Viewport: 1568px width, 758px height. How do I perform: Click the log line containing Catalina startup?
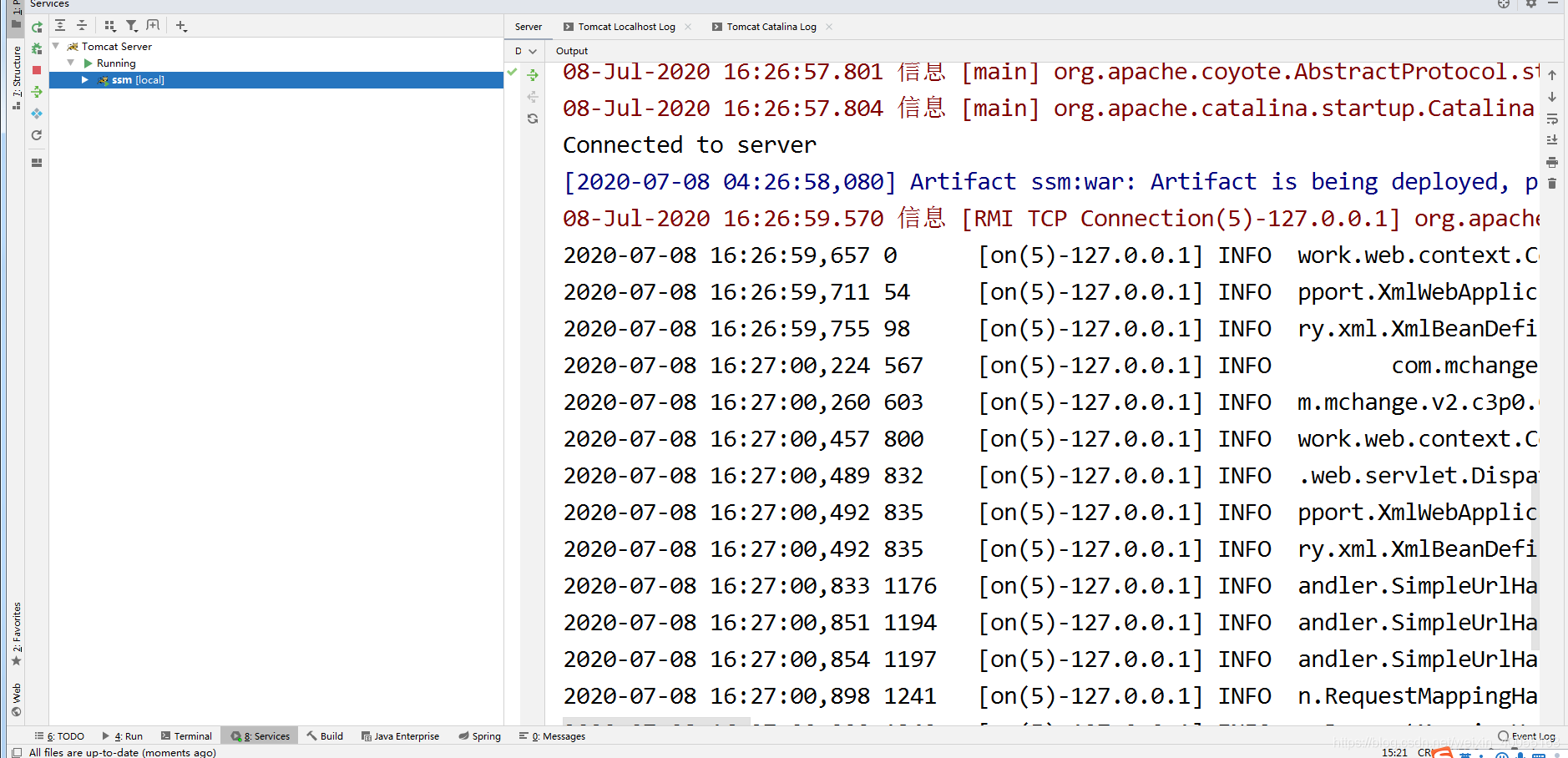coord(1050,109)
